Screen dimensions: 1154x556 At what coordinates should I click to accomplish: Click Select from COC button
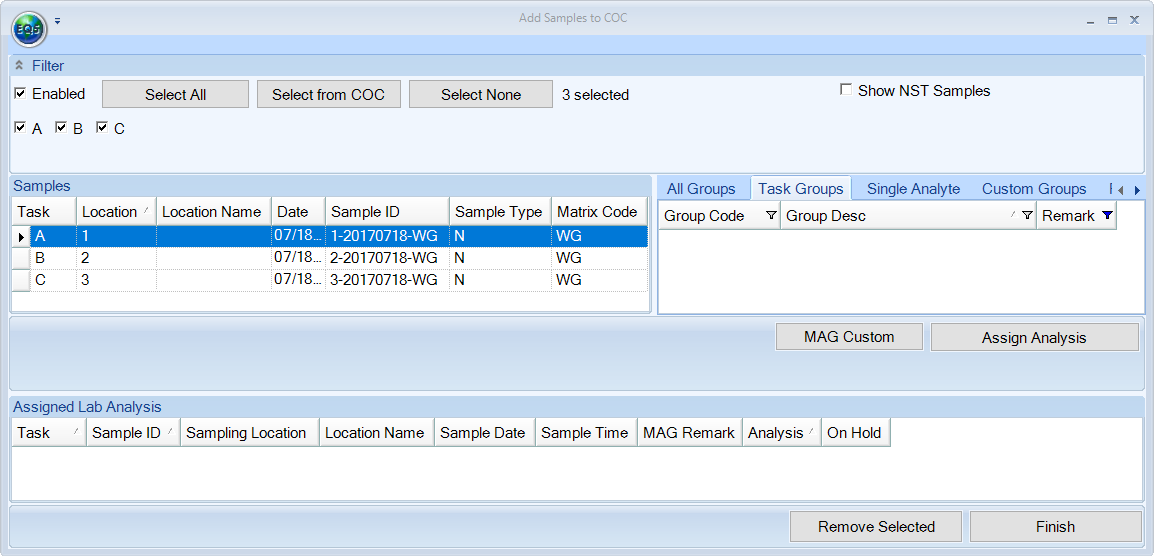(x=328, y=94)
